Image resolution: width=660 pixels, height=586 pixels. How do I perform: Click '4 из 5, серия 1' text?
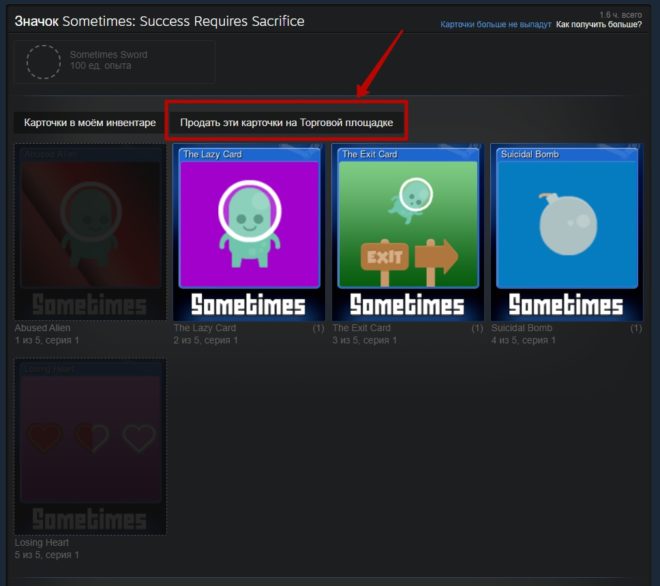[523, 340]
